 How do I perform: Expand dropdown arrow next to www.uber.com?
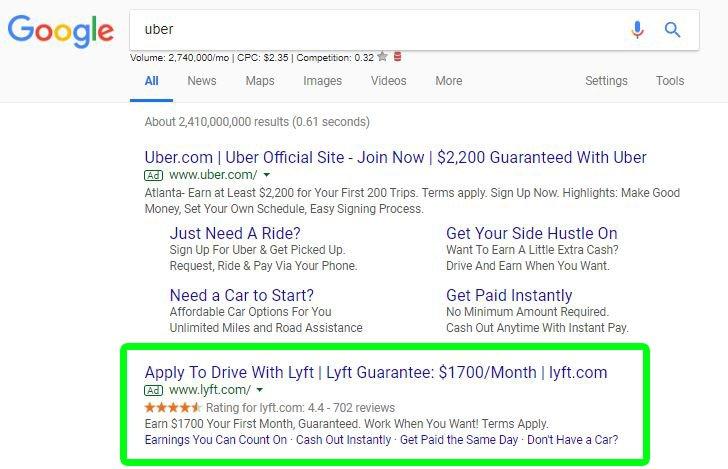click(266, 175)
